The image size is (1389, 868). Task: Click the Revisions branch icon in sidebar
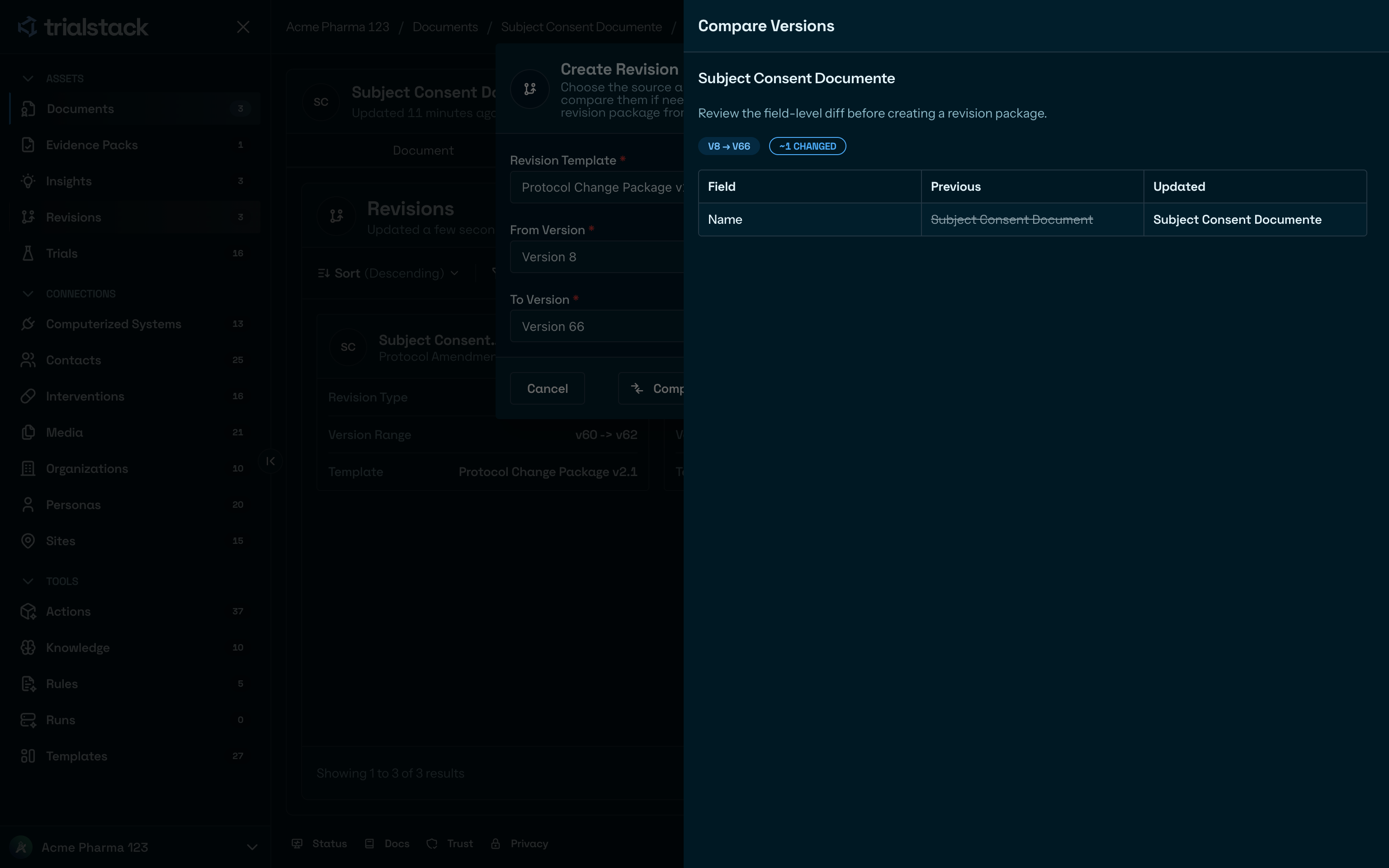pyautogui.click(x=28, y=217)
